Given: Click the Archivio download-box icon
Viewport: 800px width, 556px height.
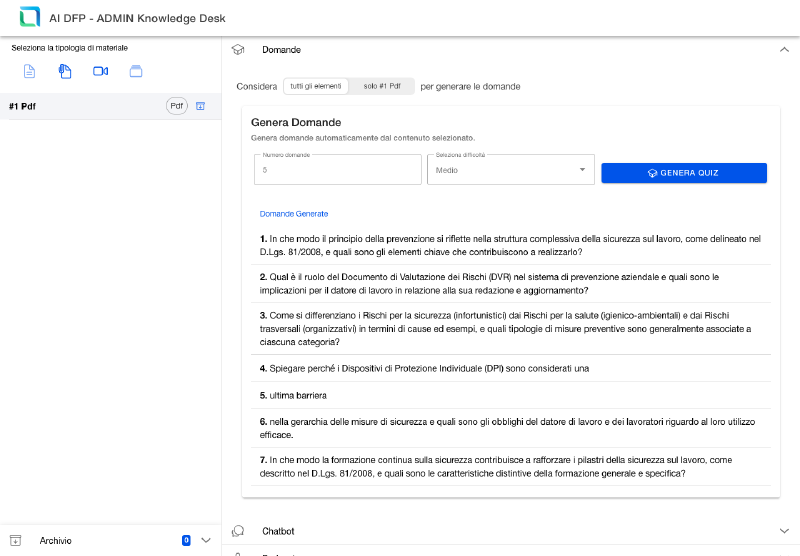Looking at the screenshot, I should [16, 540].
